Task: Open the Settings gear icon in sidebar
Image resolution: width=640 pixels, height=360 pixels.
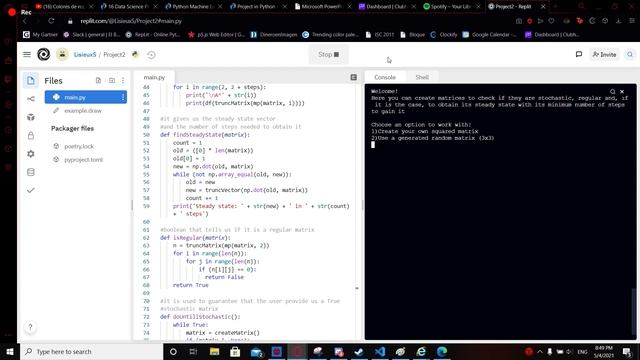Action: click(x=31, y=154)
